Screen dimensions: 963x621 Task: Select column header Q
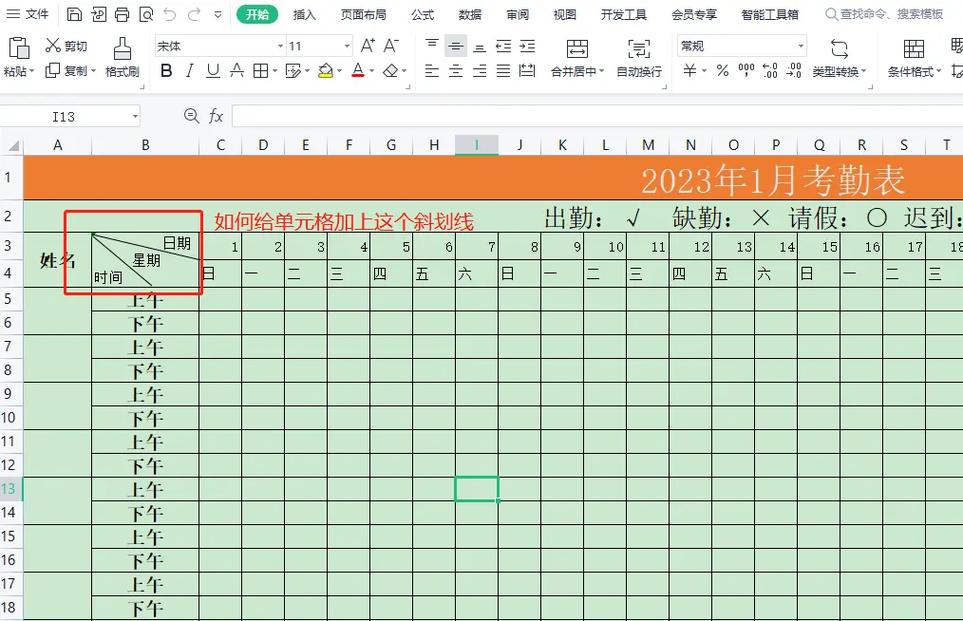coord(819,146)
